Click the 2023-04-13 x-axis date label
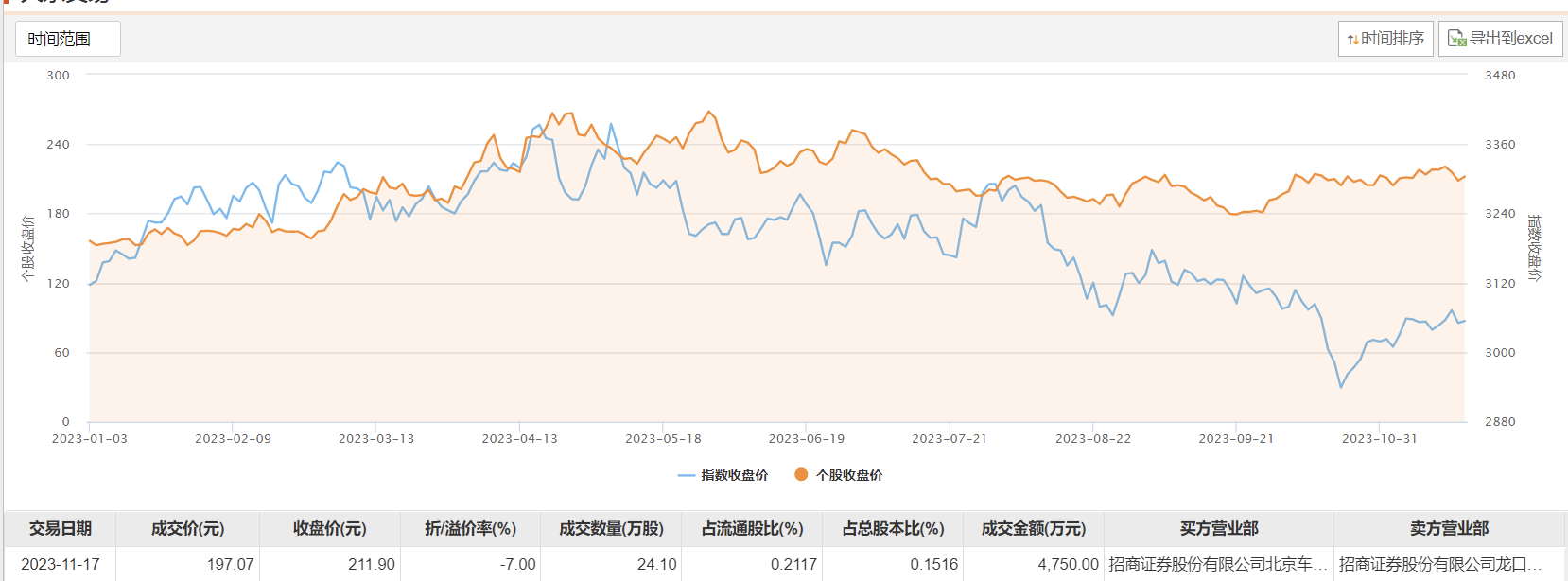The height and width of the screenshot is (581, 1568). (519, 439)
